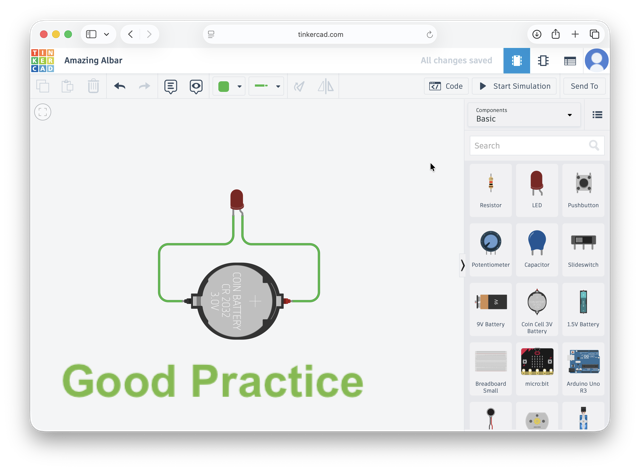Viewport: 640px width, 471px height.
Task: Select Coin Cell 3V Battery component
Action: (537, 309)
